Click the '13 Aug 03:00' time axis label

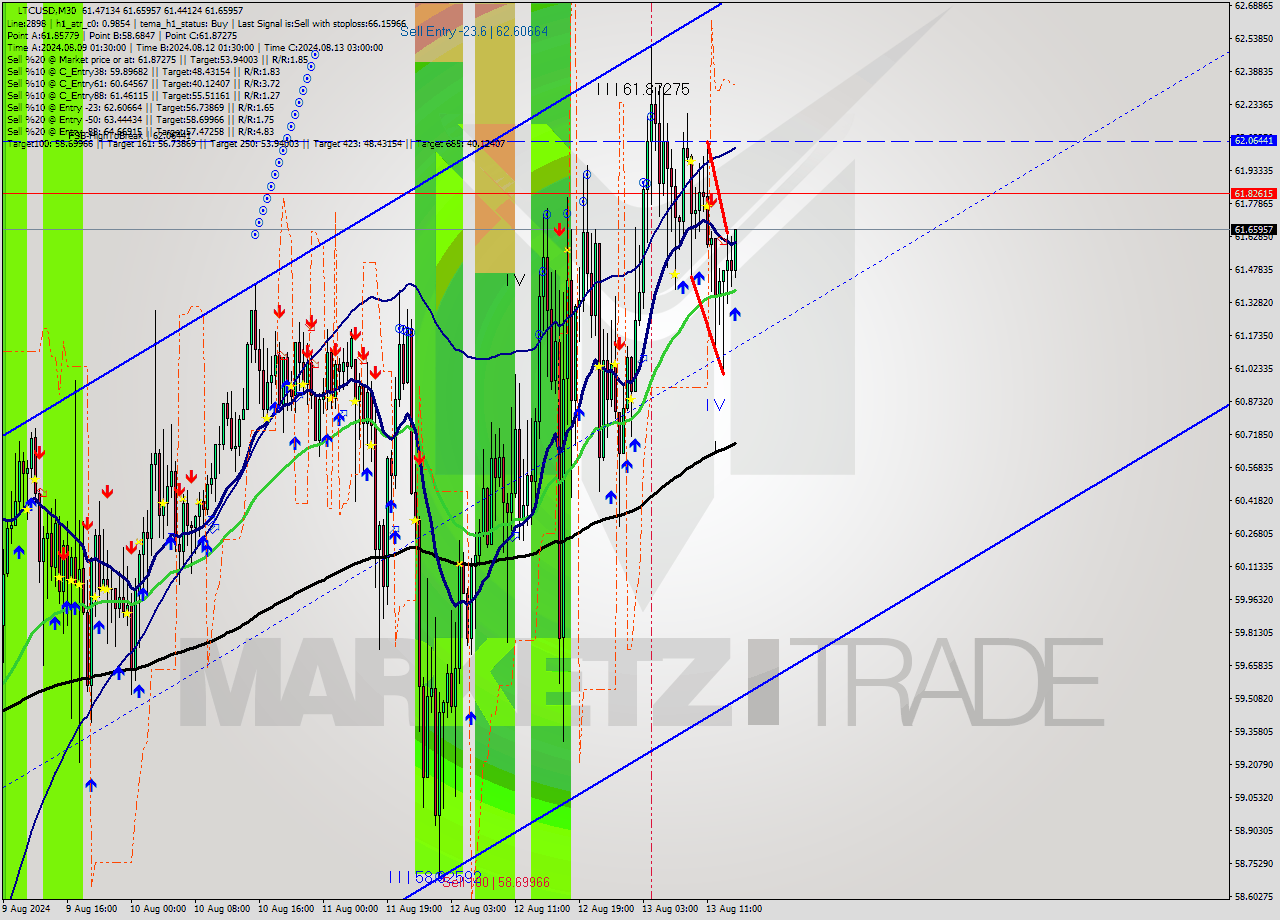(x=670, y=909)
